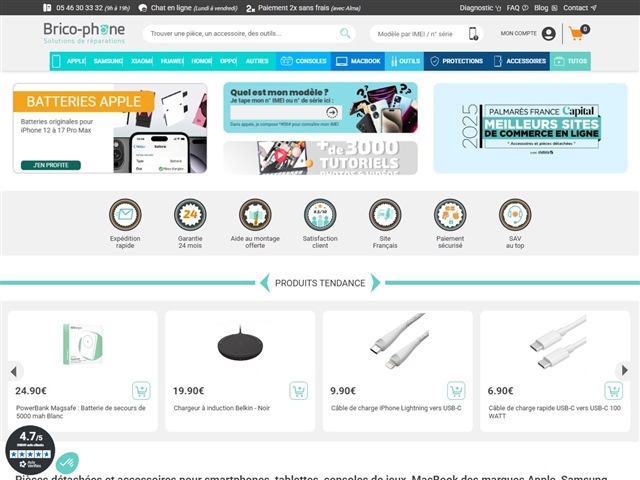Click left teal arrow beside Produits Tendance
640x480 pixels.
[x=265, y=282]
